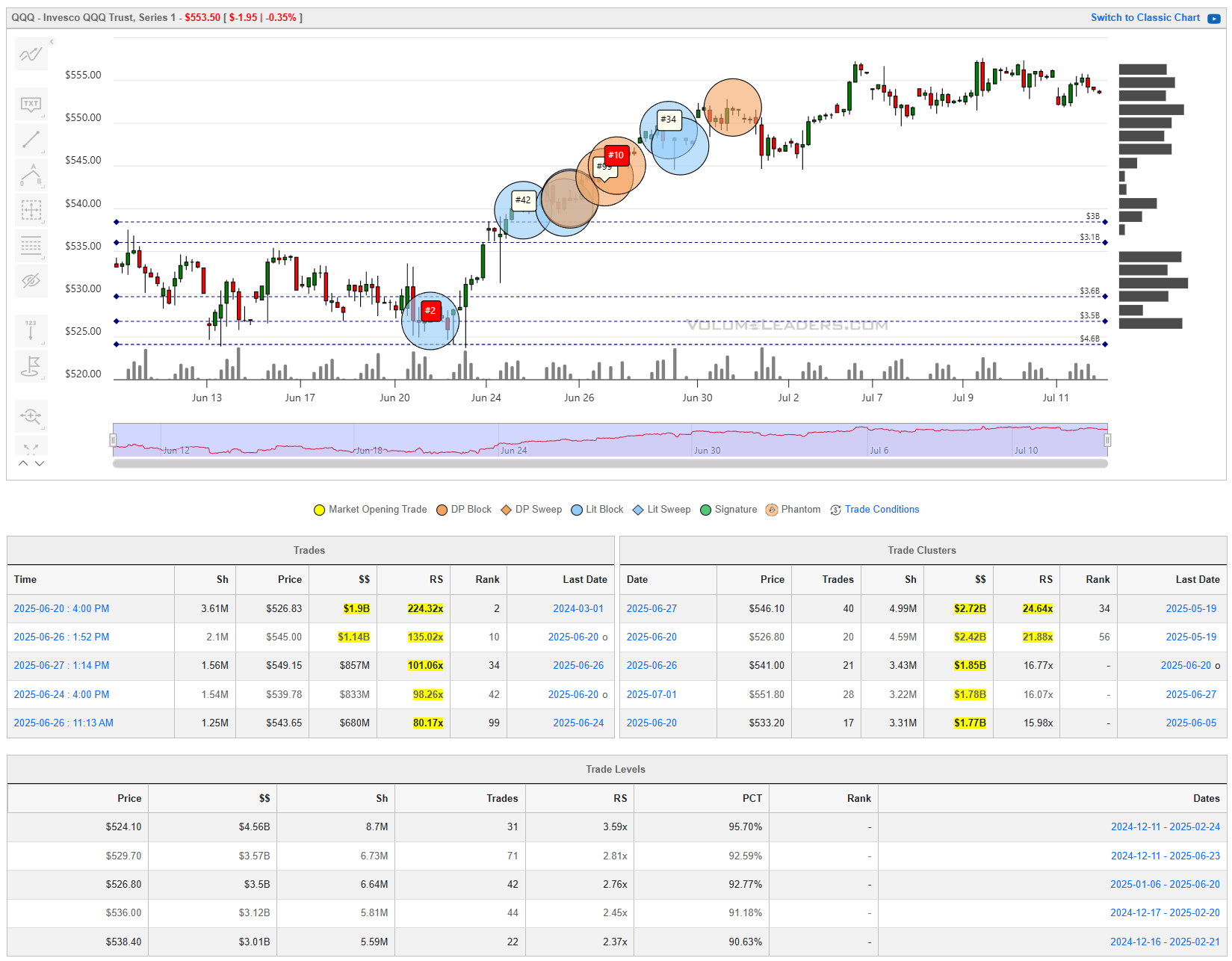Select the line drawing tool
1232x961 pixels.
[x=31, y=140]
